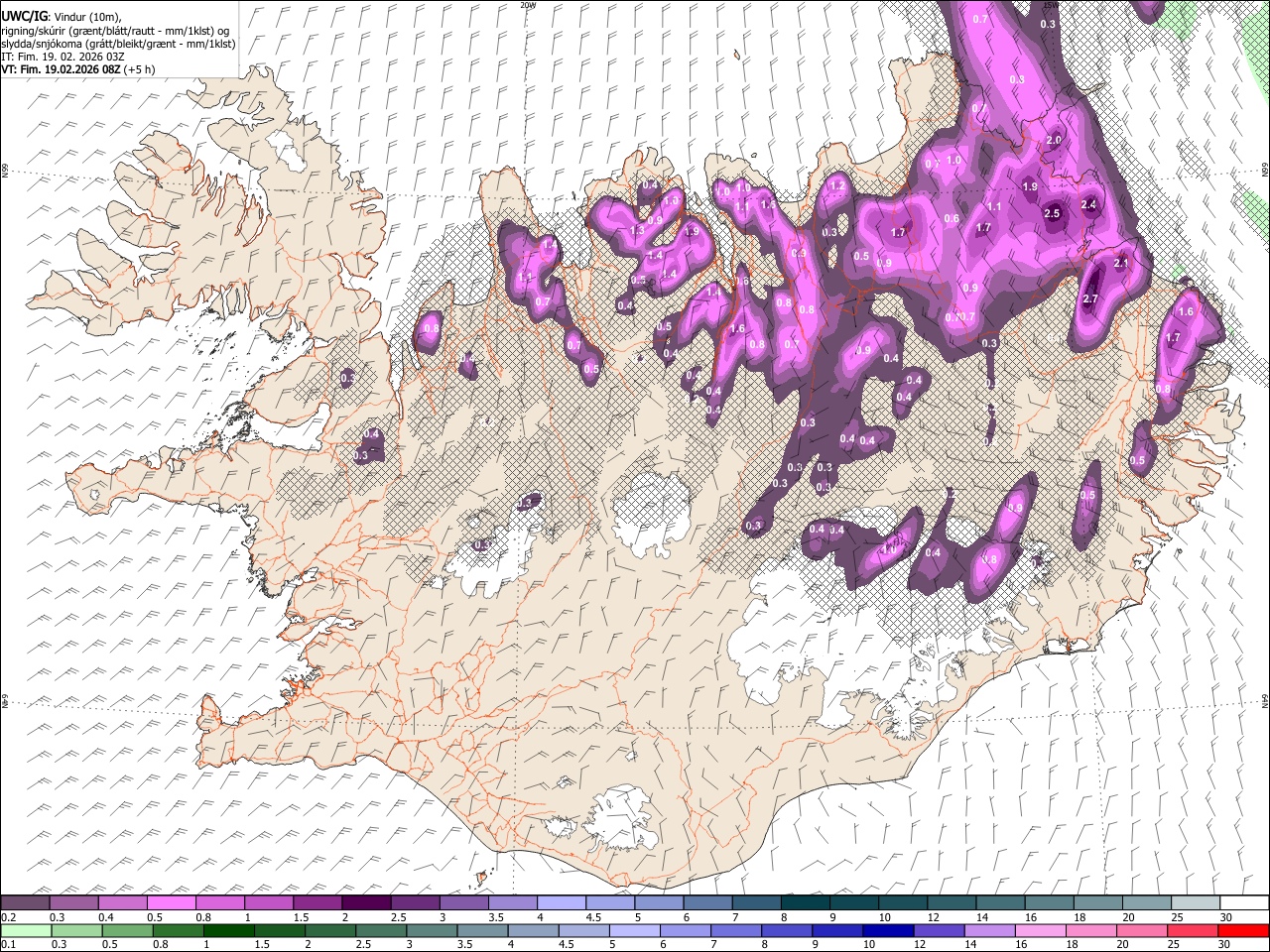
Task: Pick the darkest green 1 swatch in the lower legend
Action: (x=227, y=930)
